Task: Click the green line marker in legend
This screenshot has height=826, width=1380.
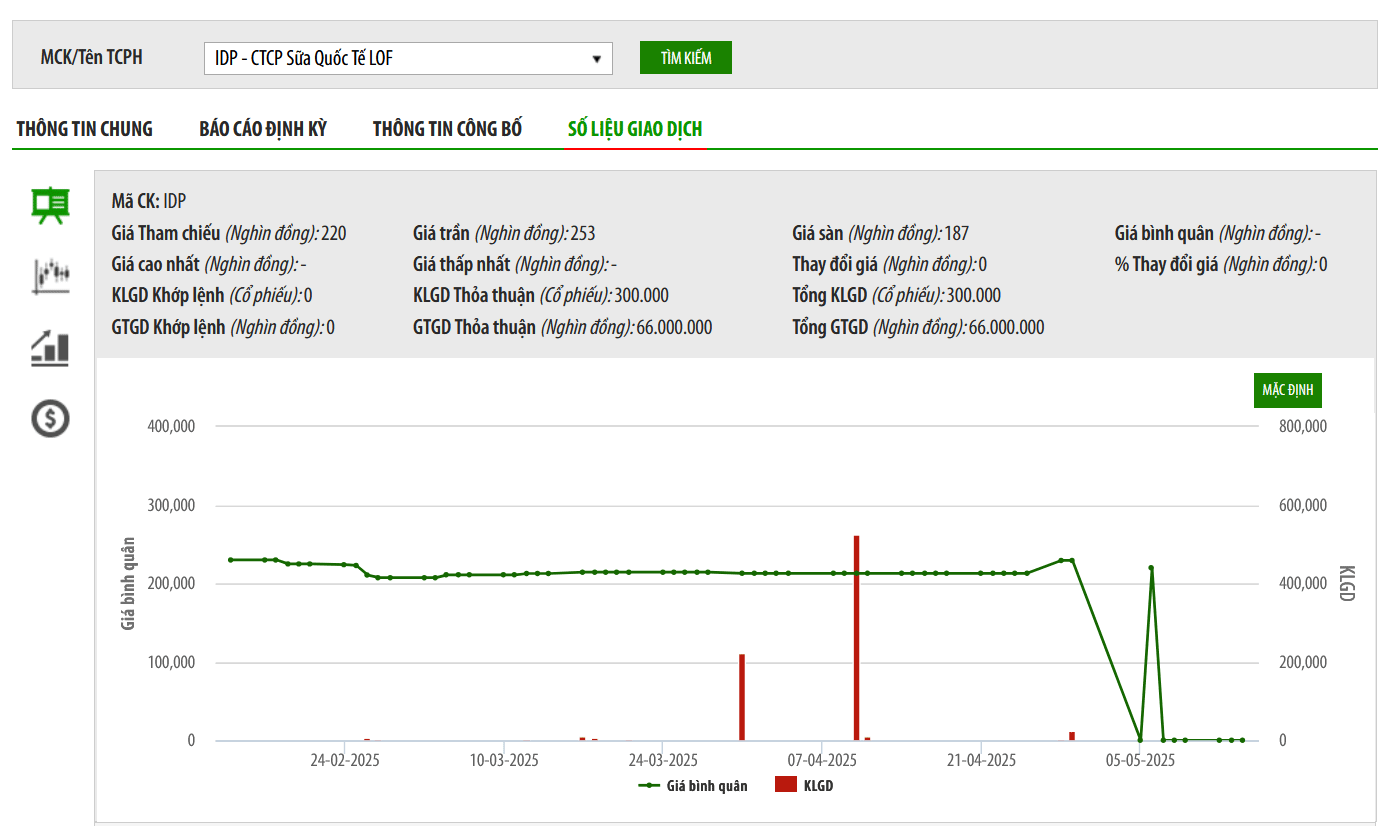Action: pos(649,786)
